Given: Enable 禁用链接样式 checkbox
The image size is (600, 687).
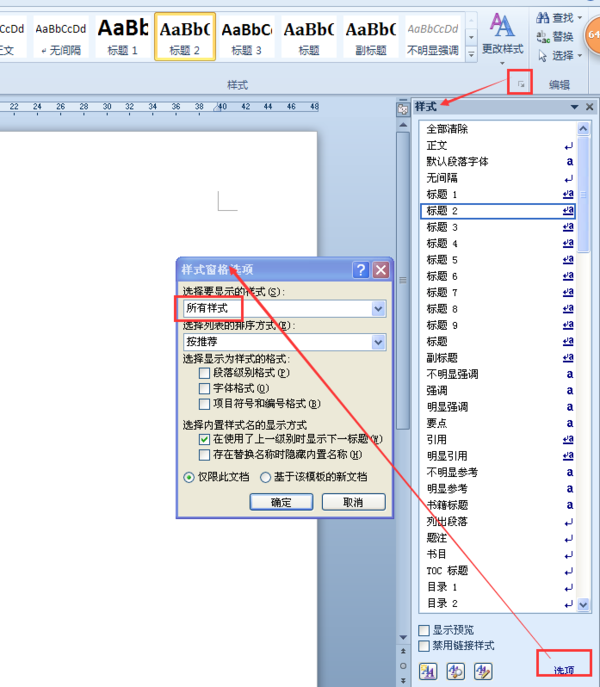Looking at the screenshot, I should tap(424, 646).
